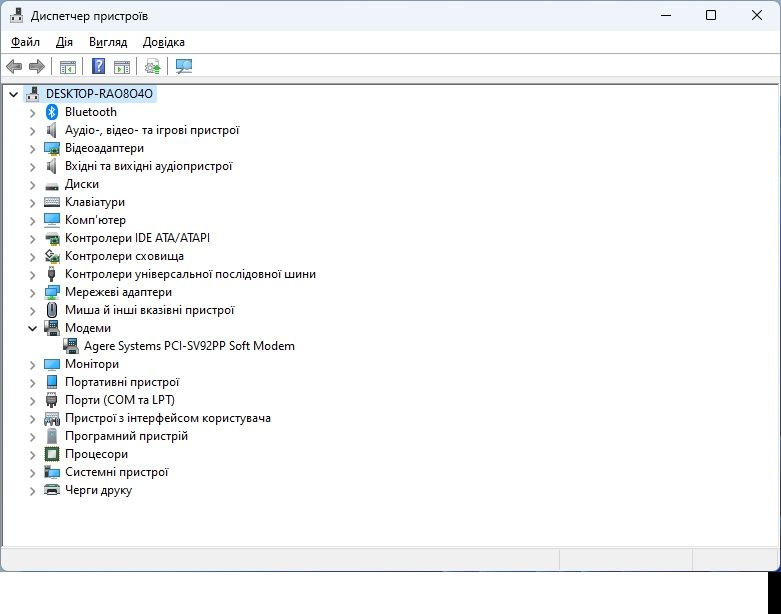Viewport: 781px width, 614px height.
Task: Select the Системні пристрої label
Action: click(117, 472)
